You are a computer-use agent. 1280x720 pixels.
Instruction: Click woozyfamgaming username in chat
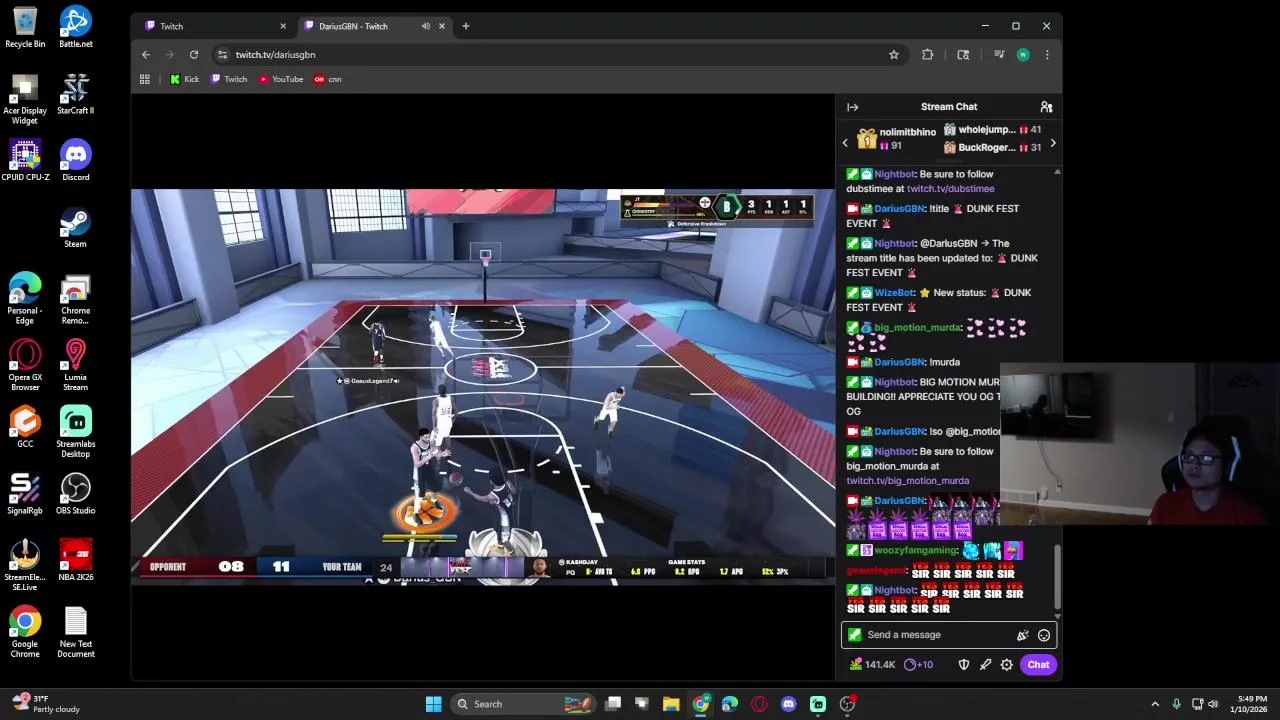click(x=915, y=550)
